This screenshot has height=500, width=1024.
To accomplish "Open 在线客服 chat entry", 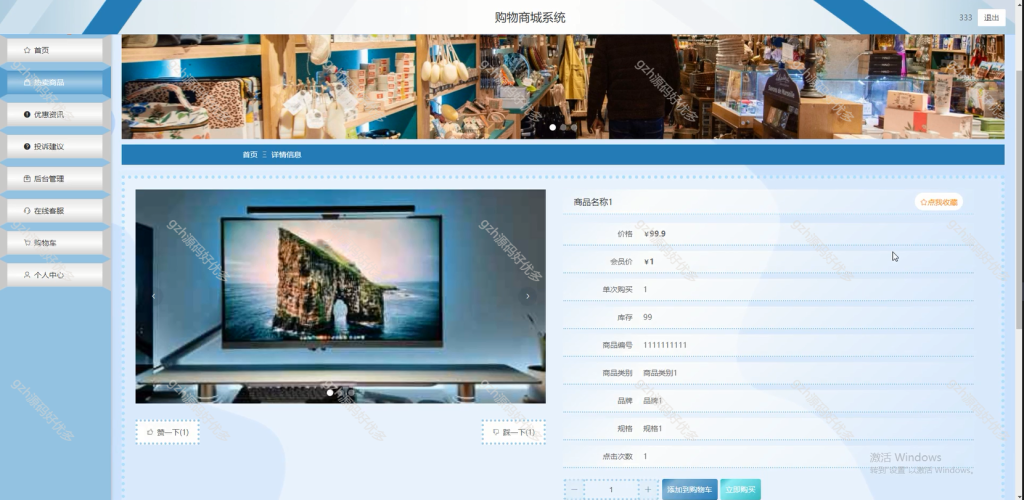I will [x=55, y=211].
